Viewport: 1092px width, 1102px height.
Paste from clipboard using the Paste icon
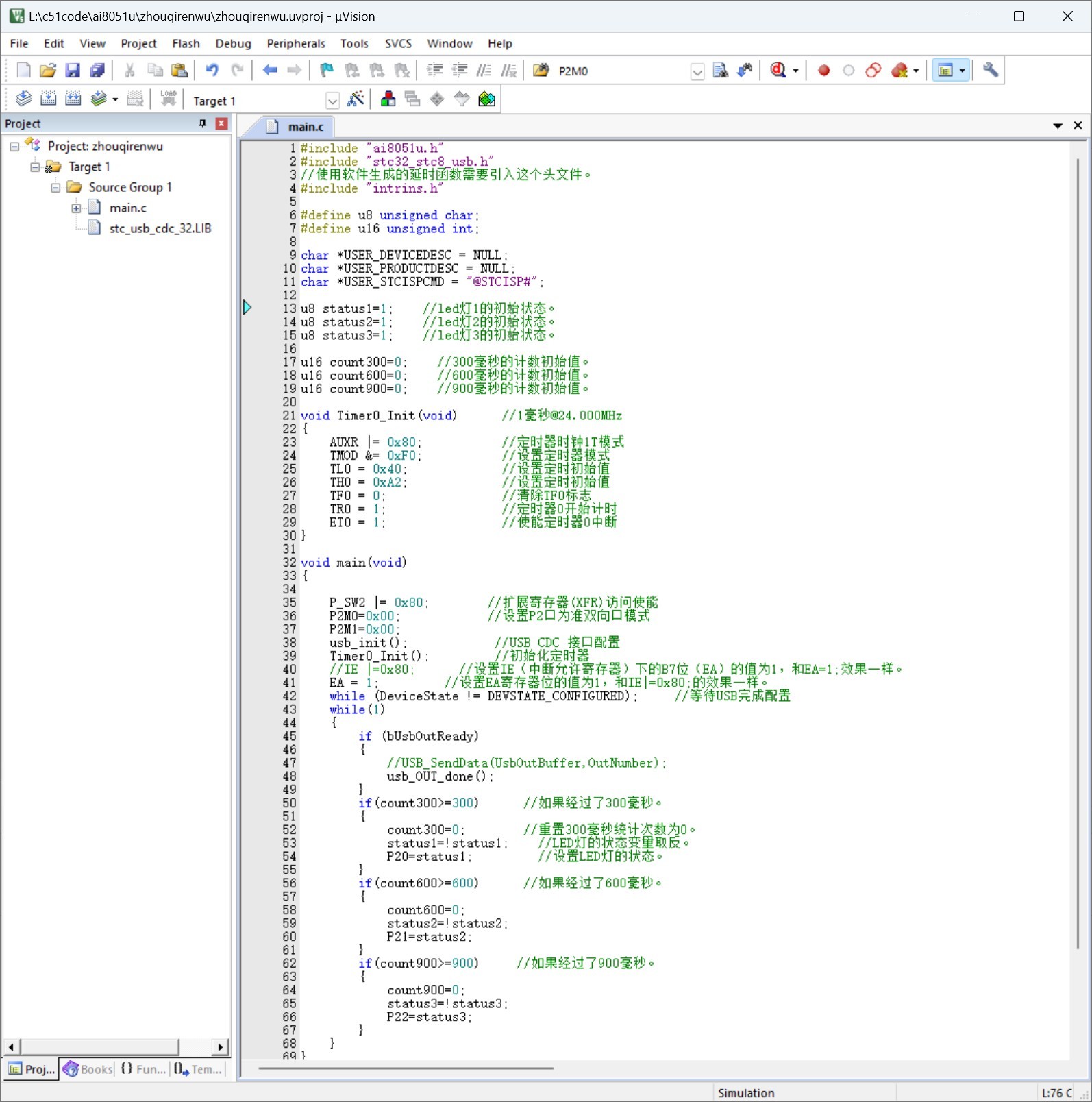click(x=179, y=70)
